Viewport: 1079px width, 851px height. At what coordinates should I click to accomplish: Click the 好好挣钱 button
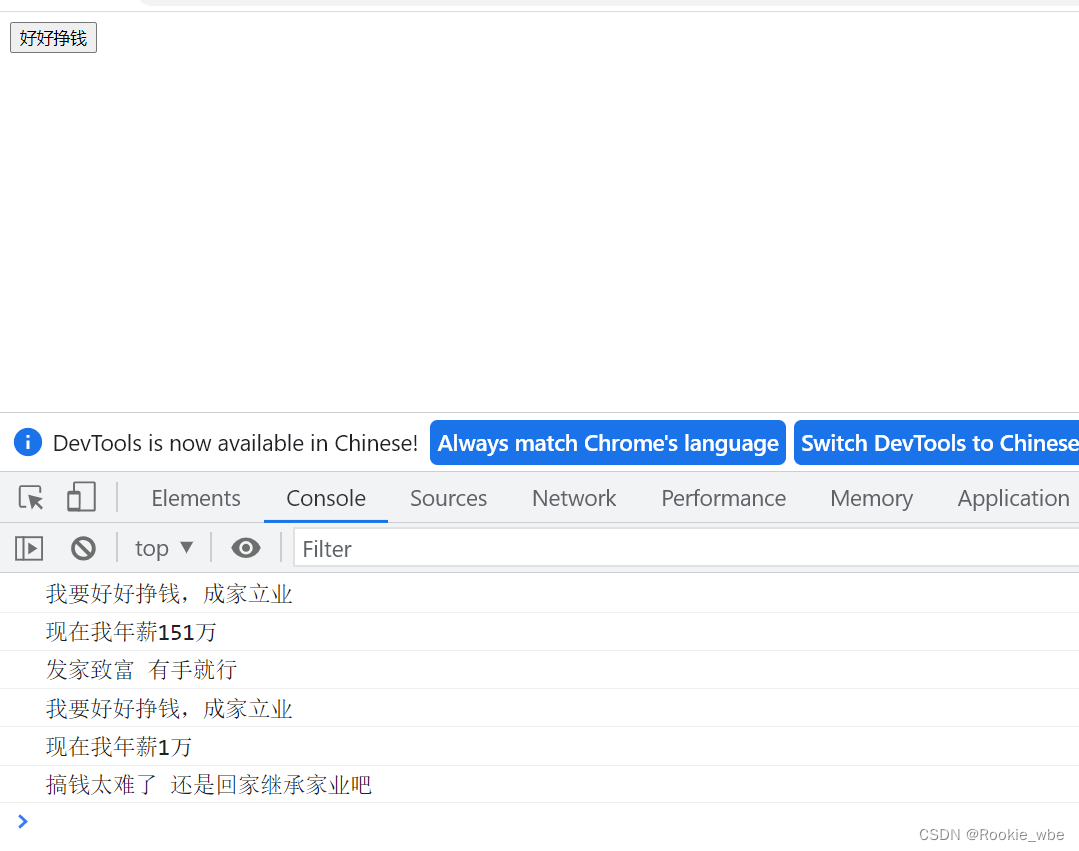click(x=53, y=38)
